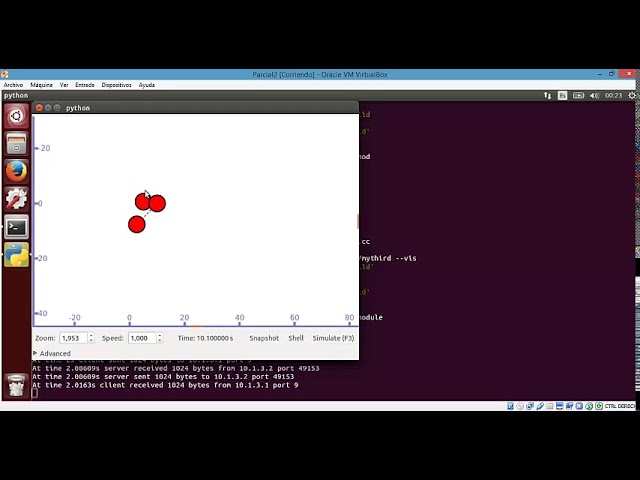The height and width of the screenshot is (480, 640).
Task: Launch Firefox from the dock
Action: tap(16, 171)
